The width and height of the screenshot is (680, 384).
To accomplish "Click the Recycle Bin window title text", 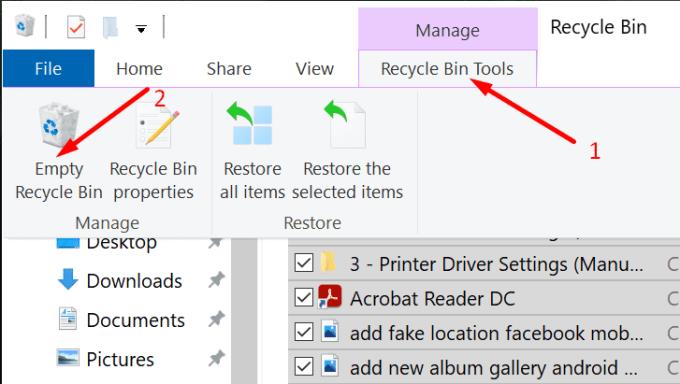I will 598,27.
